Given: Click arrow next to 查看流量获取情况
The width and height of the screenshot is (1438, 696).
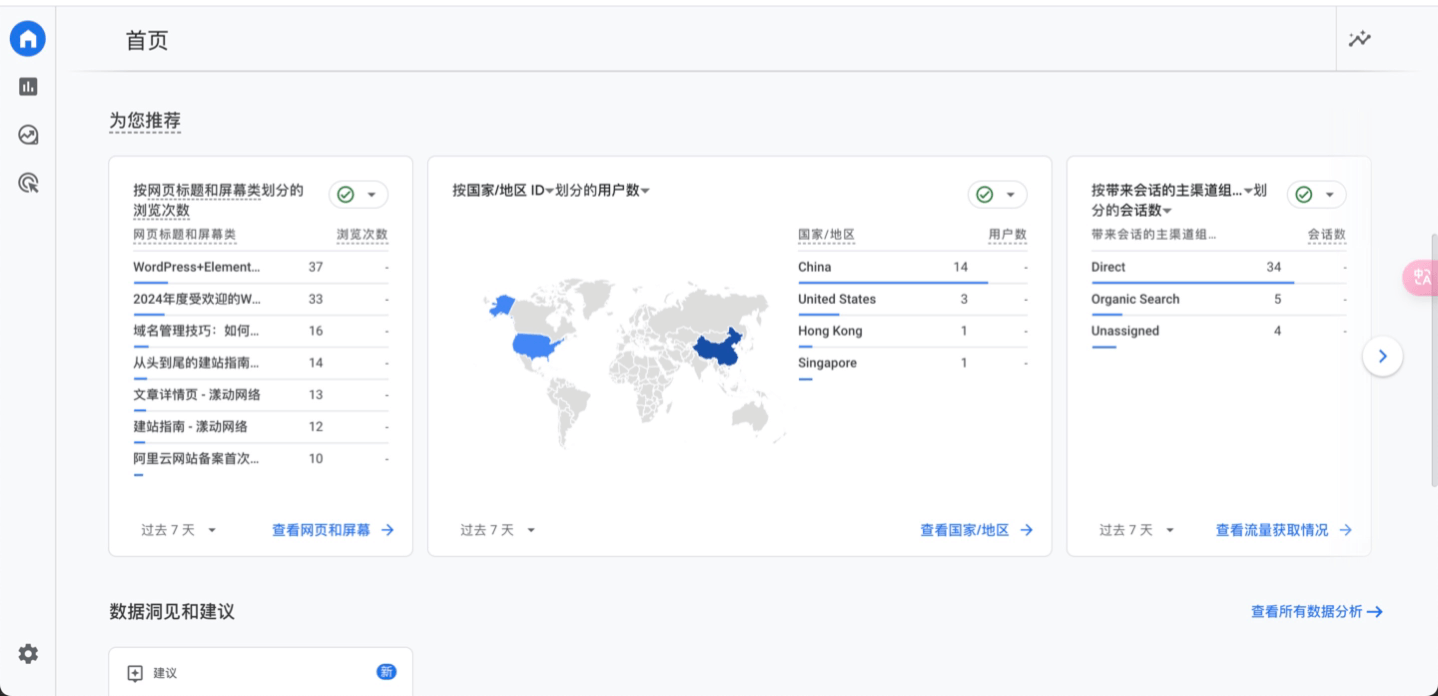Looking at the screenshot, I should click(x=1345, y=530).
